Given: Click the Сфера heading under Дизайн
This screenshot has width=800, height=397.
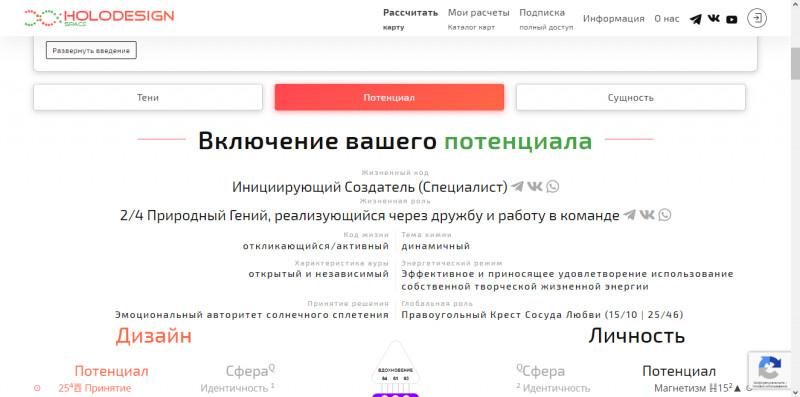Looking at the screenshot, I should pos(251,371).
